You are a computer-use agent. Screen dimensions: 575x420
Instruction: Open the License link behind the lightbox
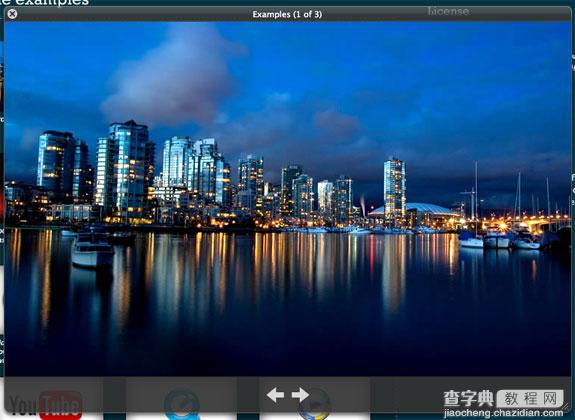click(x=448, y=12)
